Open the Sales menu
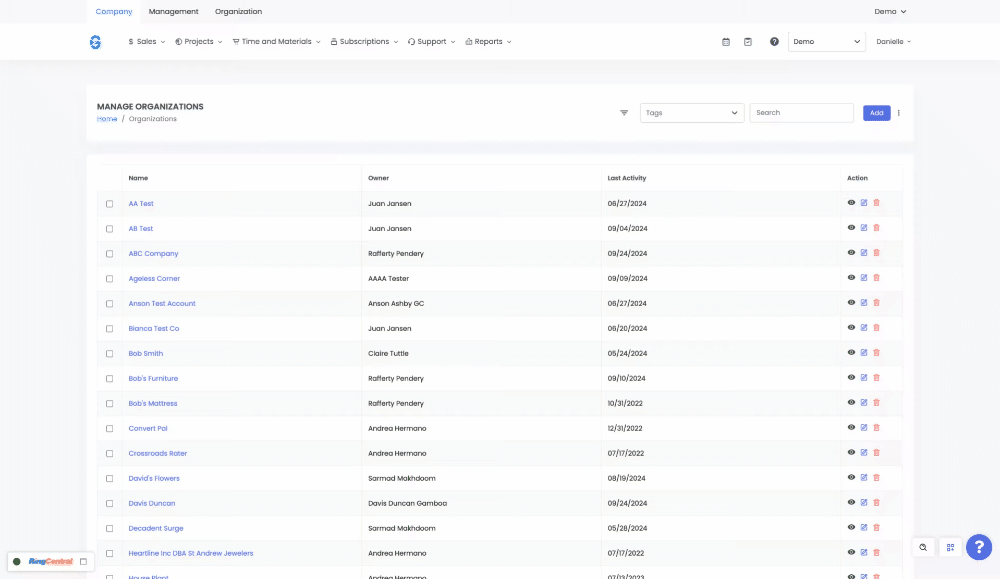The height and width of the screenshot is (579, 1000). [x=146, y=42]
